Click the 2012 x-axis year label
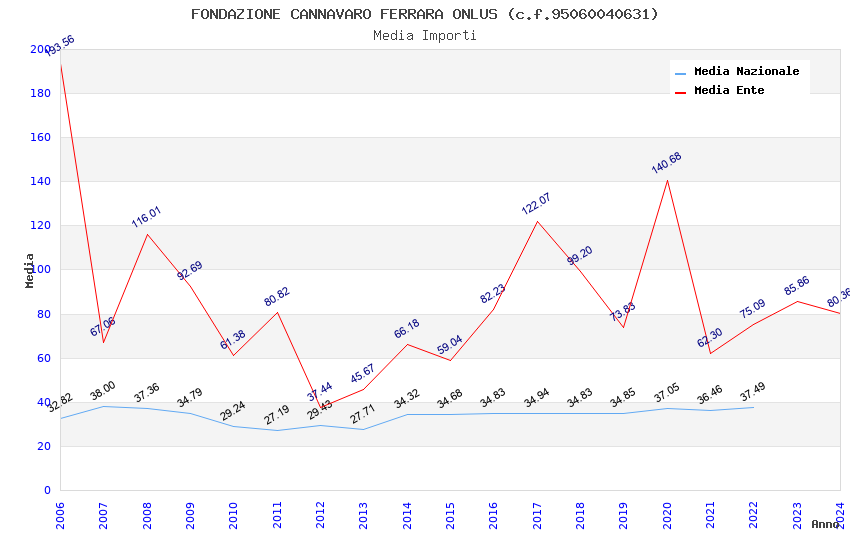This screenshot has width=850, height=550. point(320,515)
